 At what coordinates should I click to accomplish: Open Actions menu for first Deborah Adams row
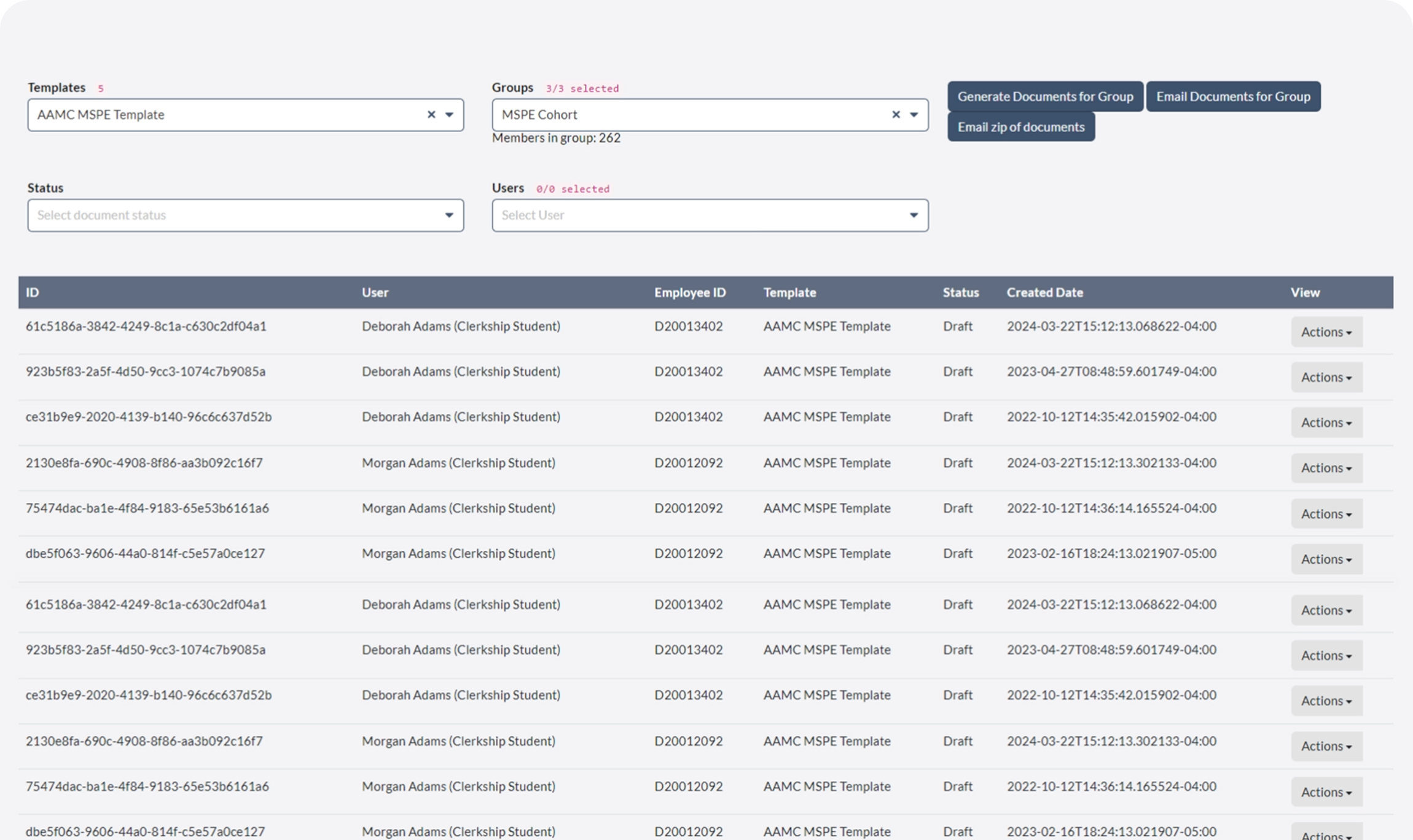pos(1326,332)
